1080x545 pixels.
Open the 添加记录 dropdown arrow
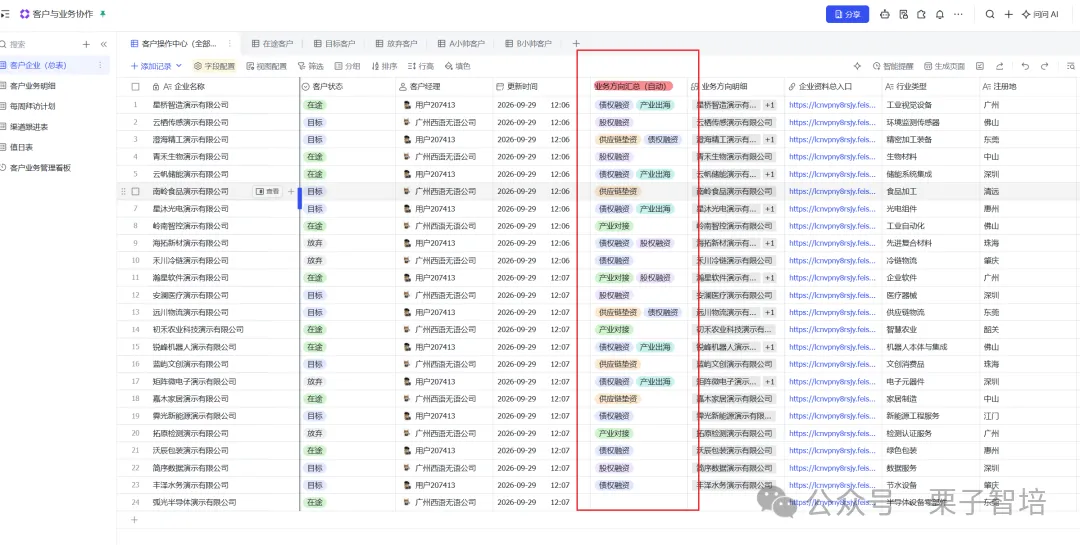pos(179,66)
